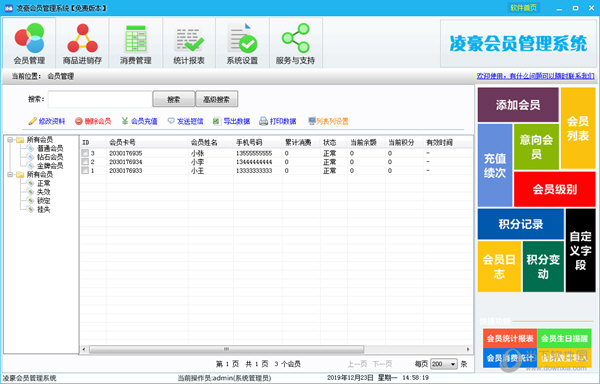Click the 修改资料 pencil toolbar item
Image resolution: width=600 pixels, height=384 pixels.
47,121
